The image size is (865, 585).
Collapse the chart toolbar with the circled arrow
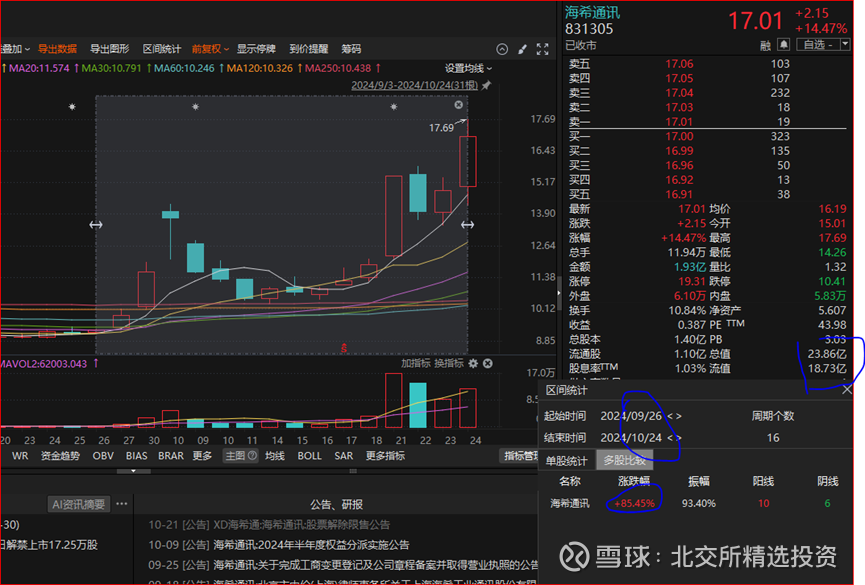click(502, 49)
